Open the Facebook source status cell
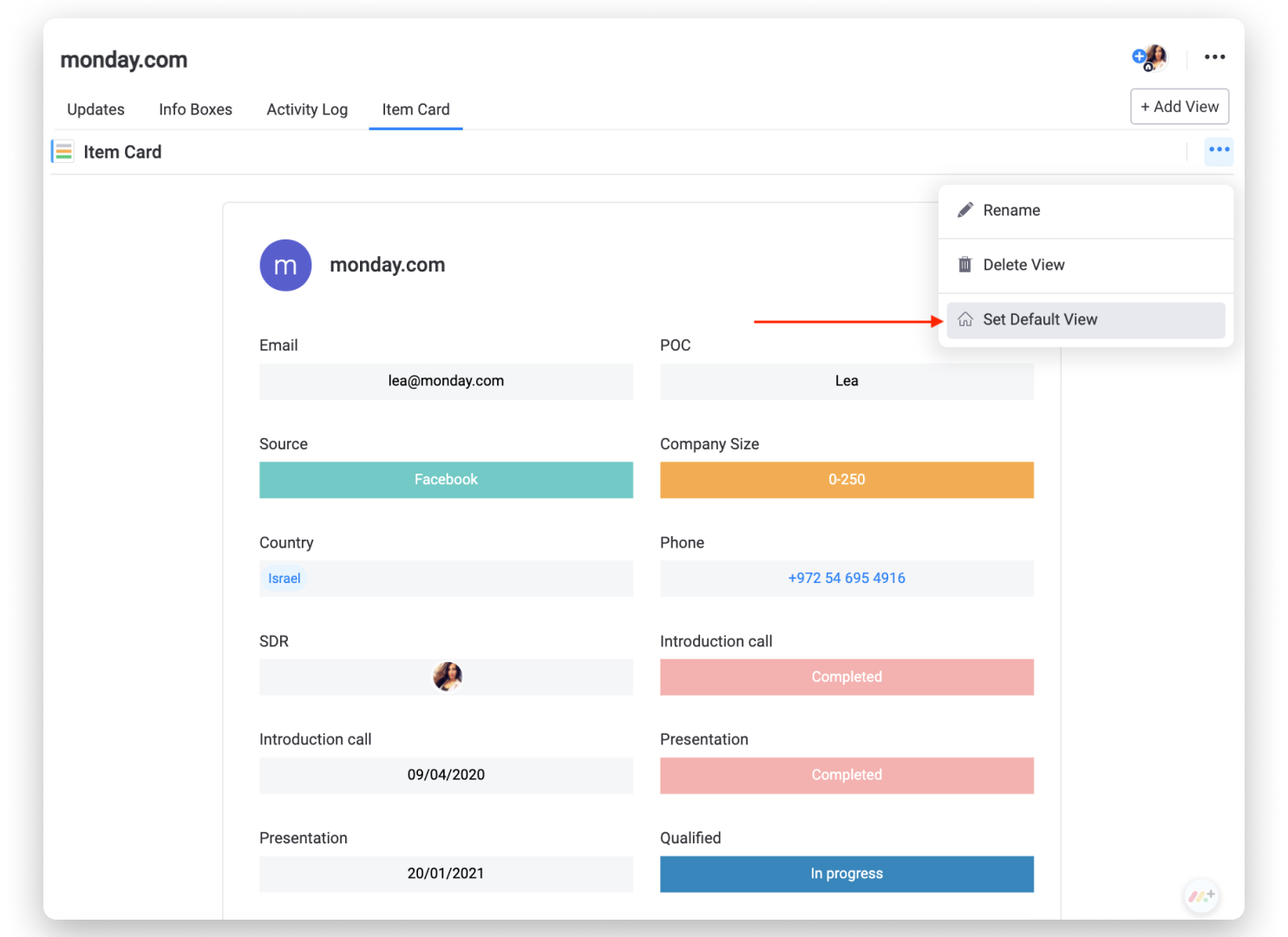Image resolution: width=1288 pixels, height=937 pixels. point(446,480)
